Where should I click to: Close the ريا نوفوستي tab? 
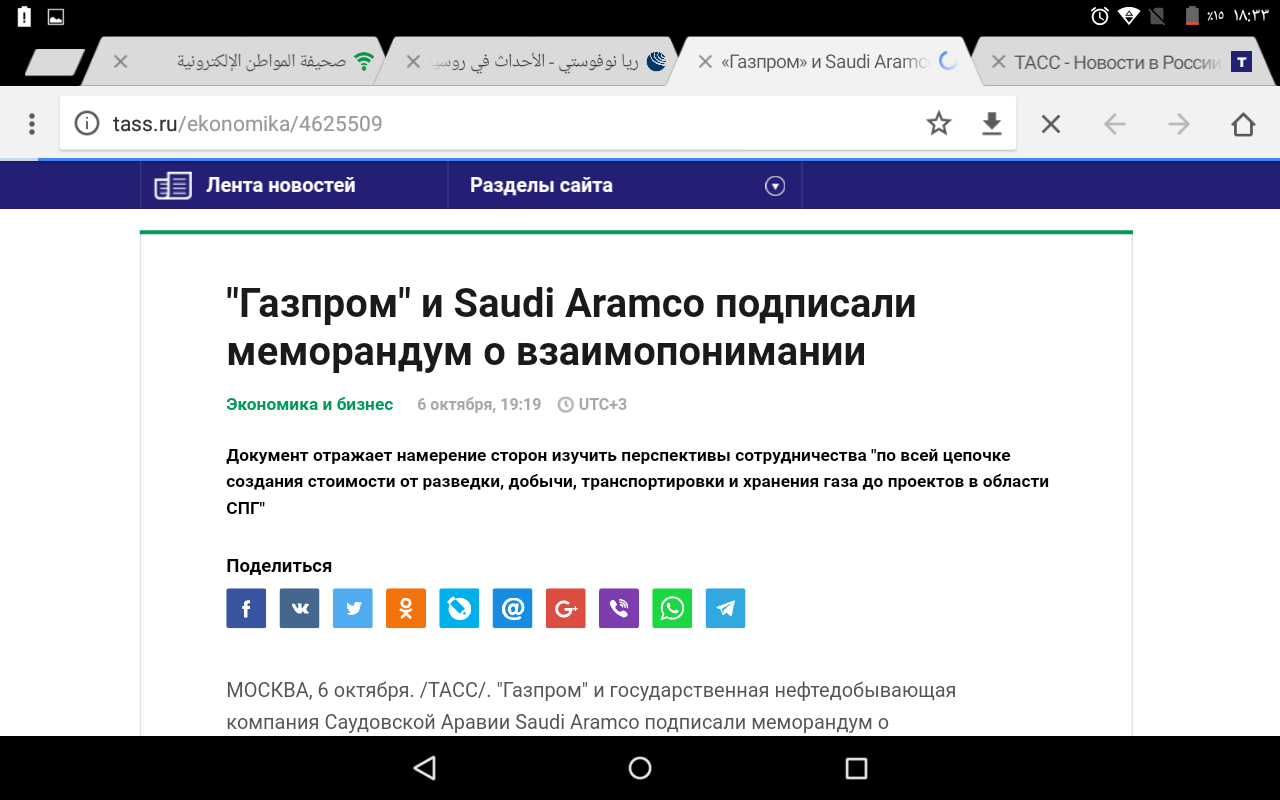coord(413,62)
